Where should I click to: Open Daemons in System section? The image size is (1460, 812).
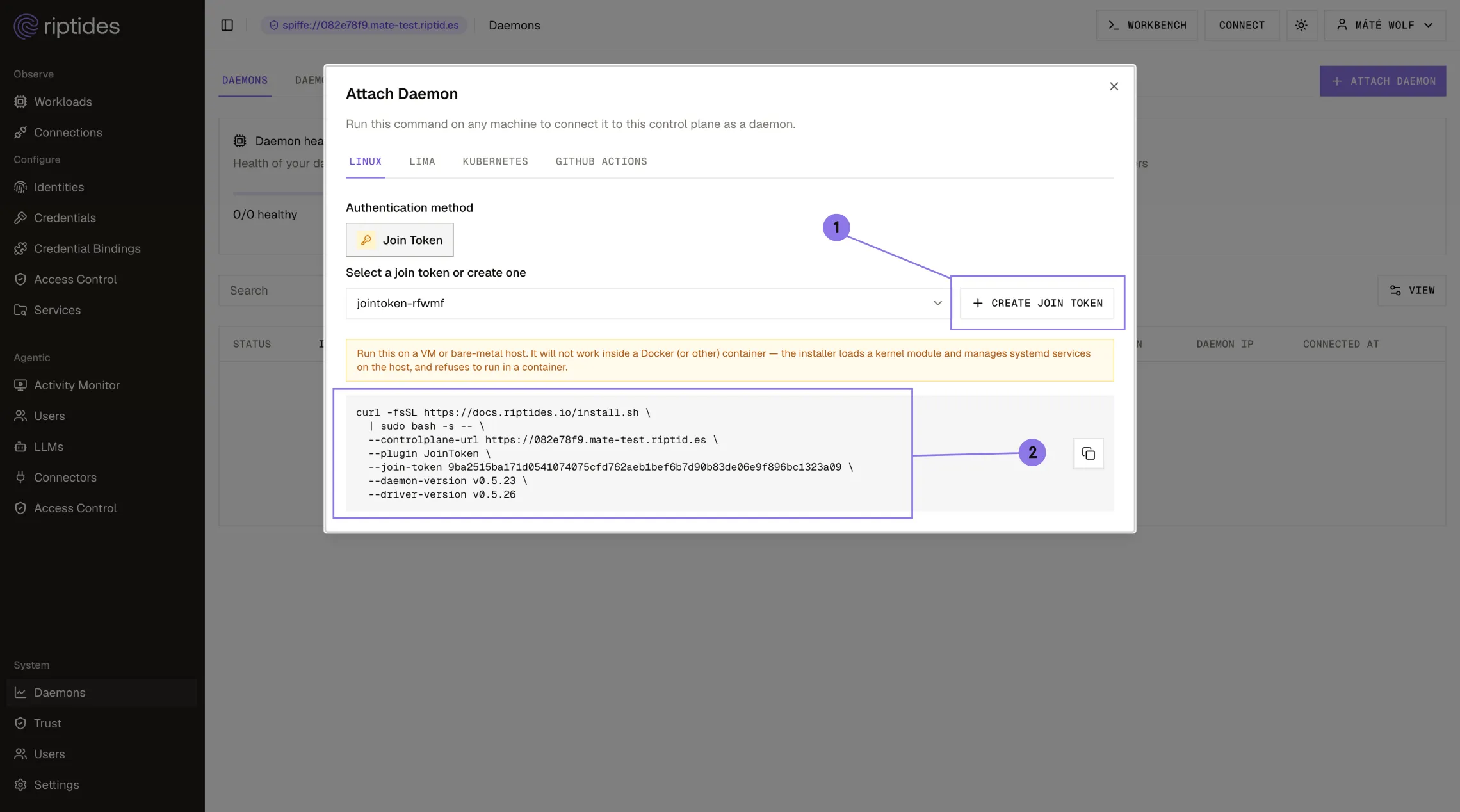coord(102,692)
